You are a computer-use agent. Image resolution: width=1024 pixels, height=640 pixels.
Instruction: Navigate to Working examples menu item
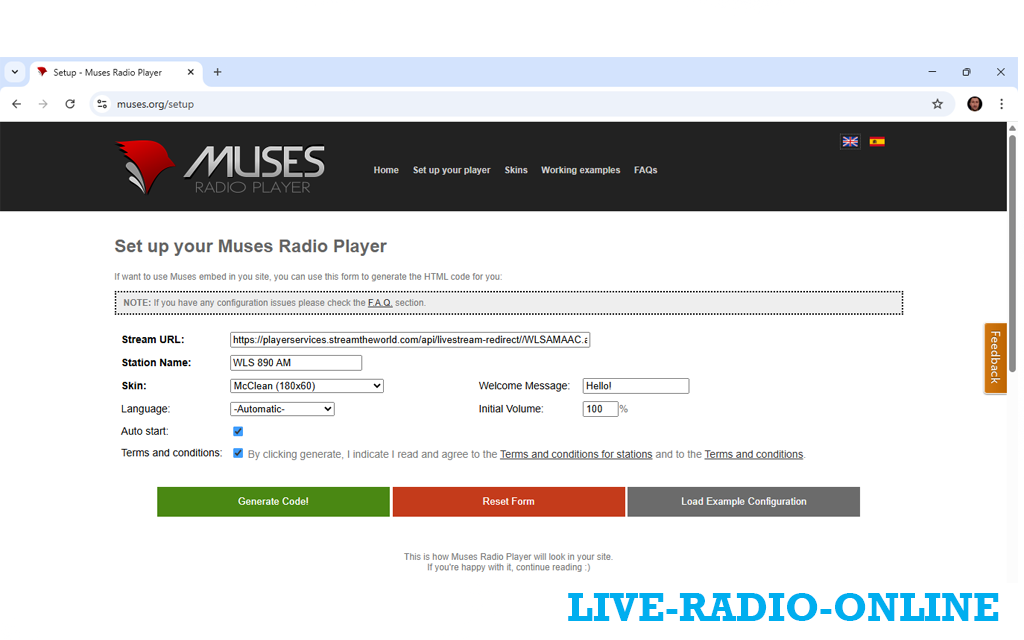(580, 170)
